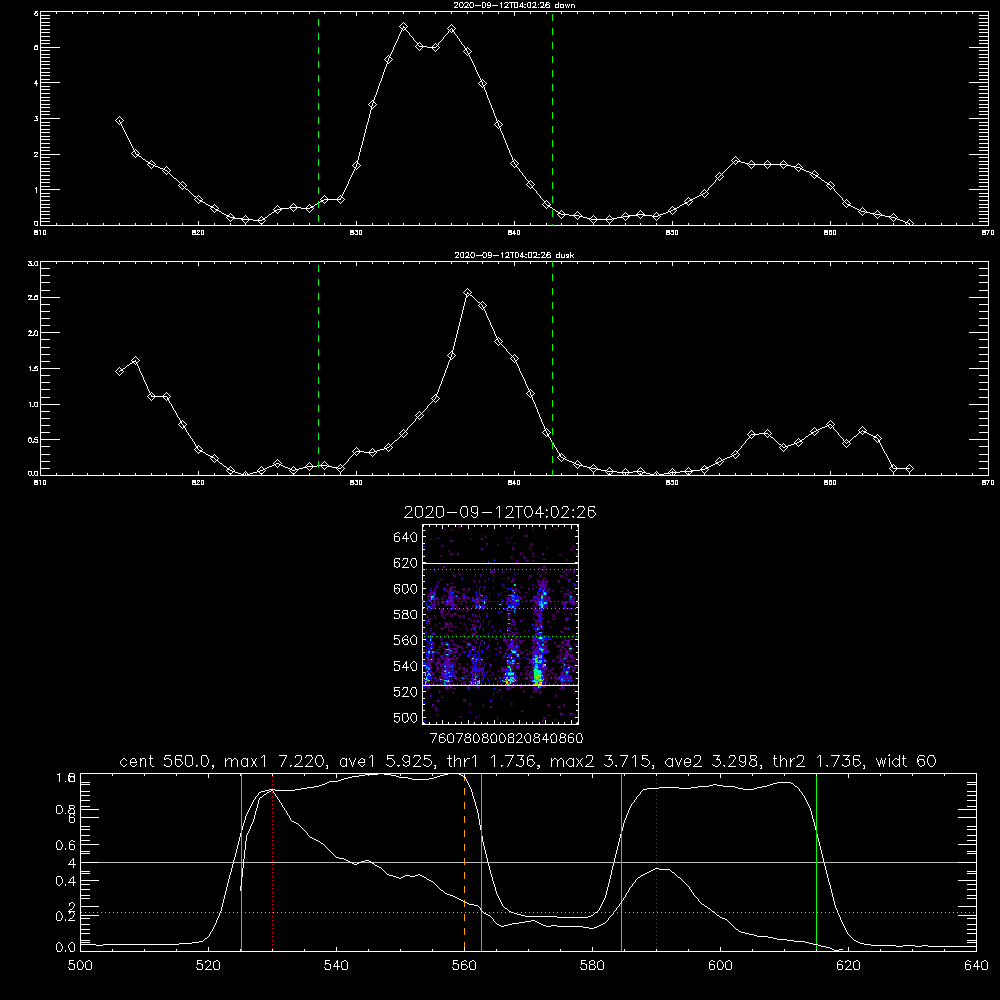The height and width of the screenshot is (1000, 1000).
Task: Click the left green dashed line in dusk plot
Action: tap(318, 369)
